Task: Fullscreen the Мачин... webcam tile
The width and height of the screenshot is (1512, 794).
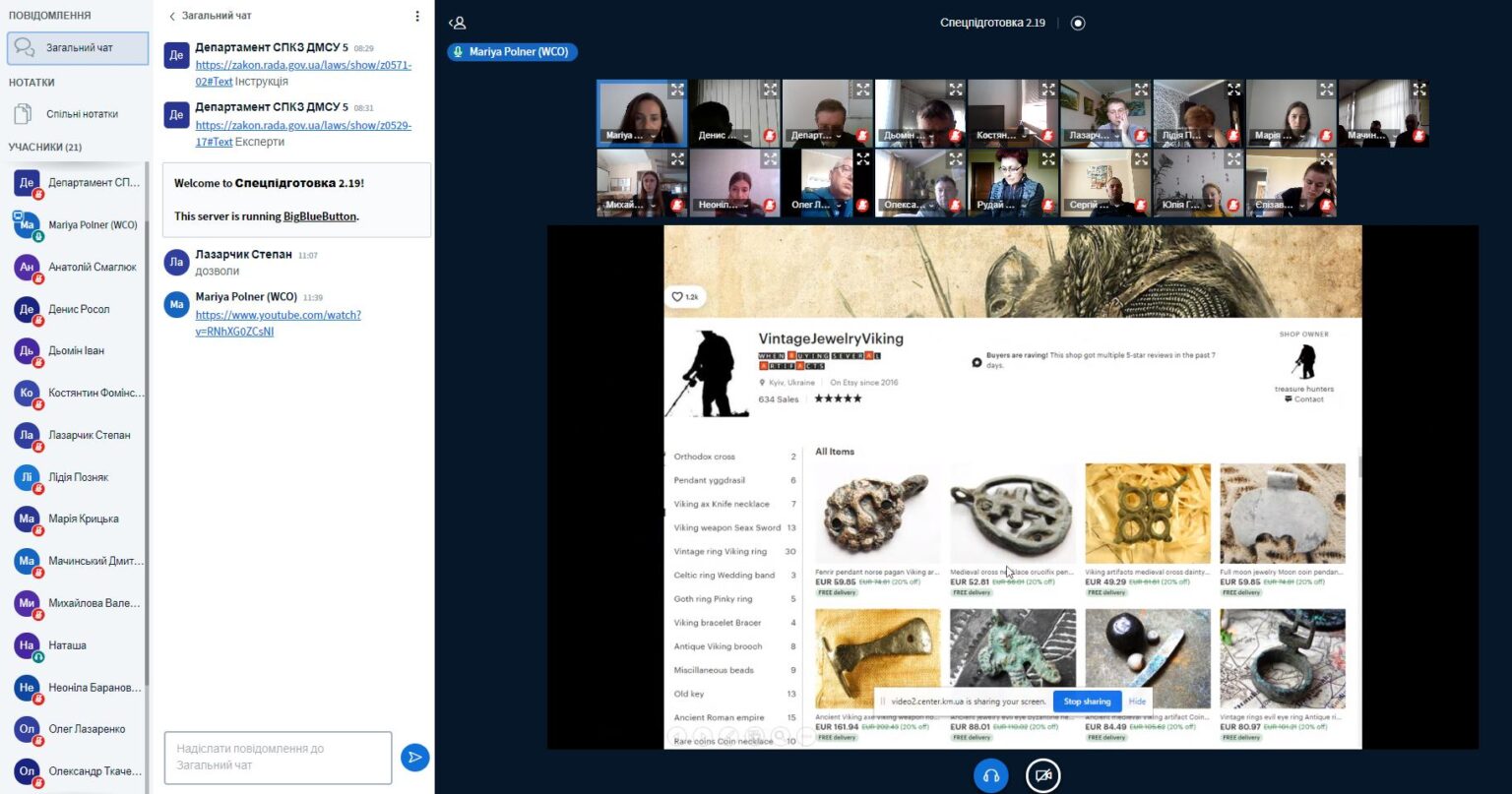Action: point(1418,90)
